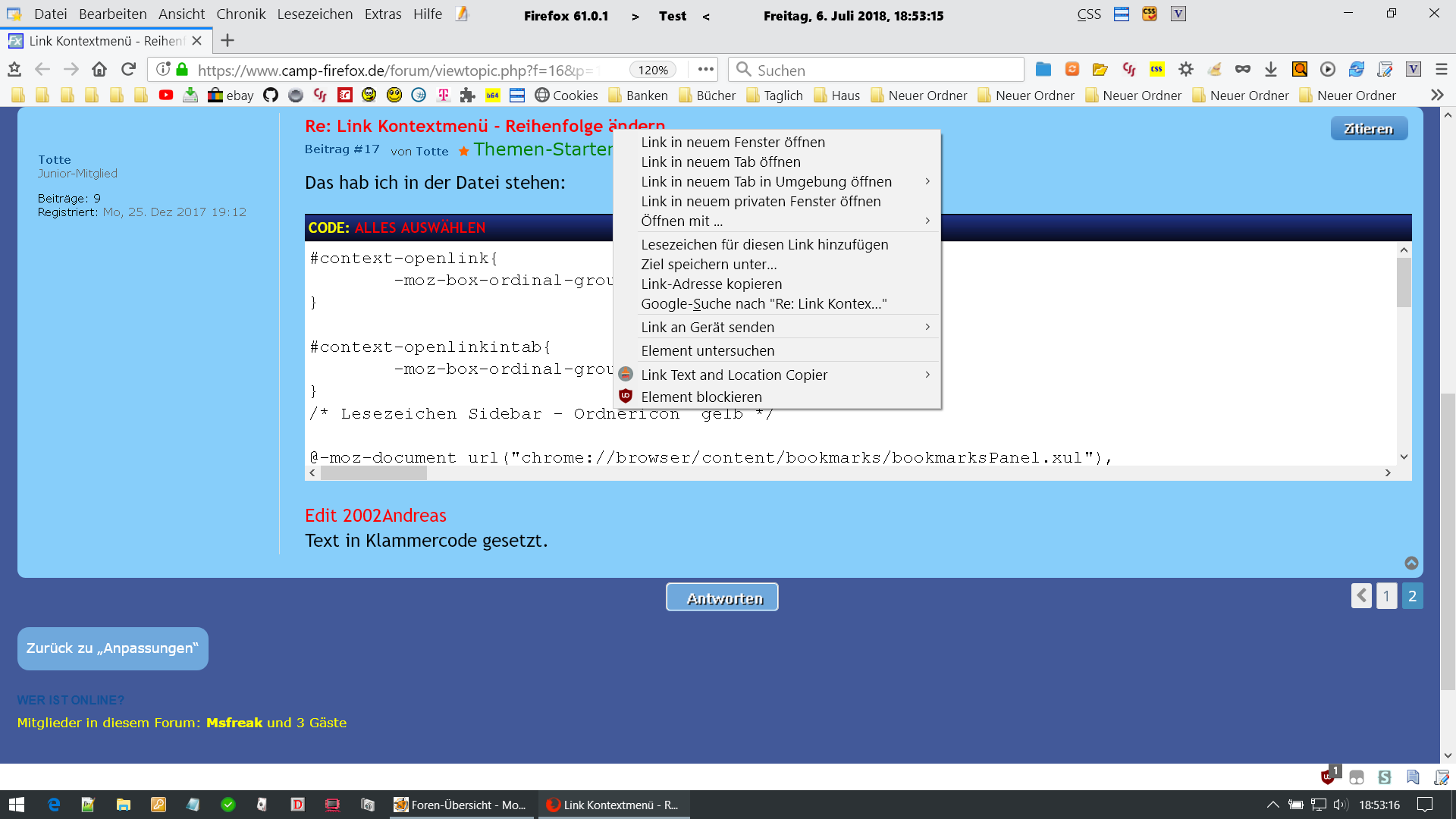Open the Firefox hamburger menu
This screenshot has height=819, width=1456.
tap(1442, 70)
